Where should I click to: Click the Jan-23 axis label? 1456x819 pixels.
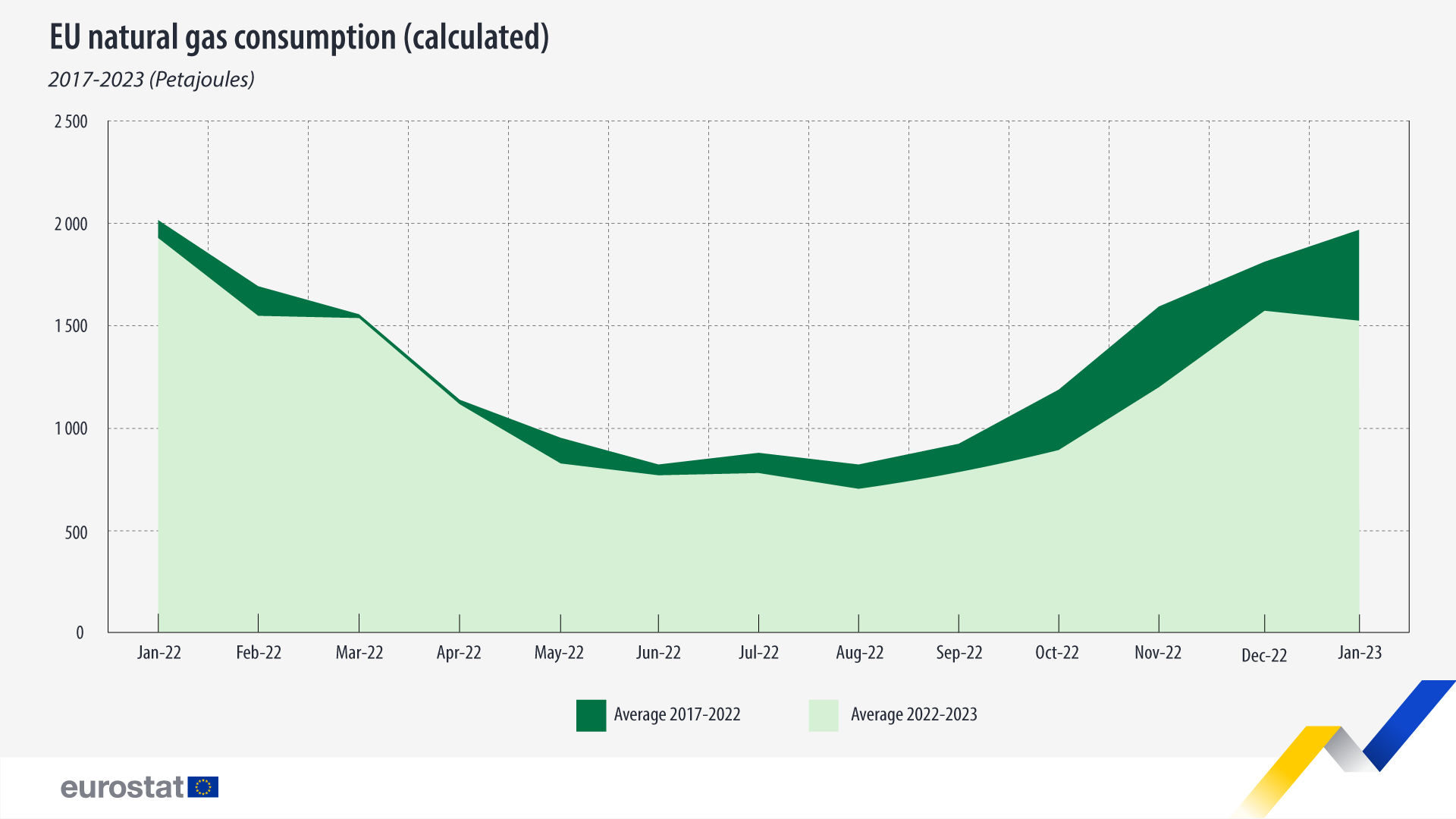(1360, 653)
